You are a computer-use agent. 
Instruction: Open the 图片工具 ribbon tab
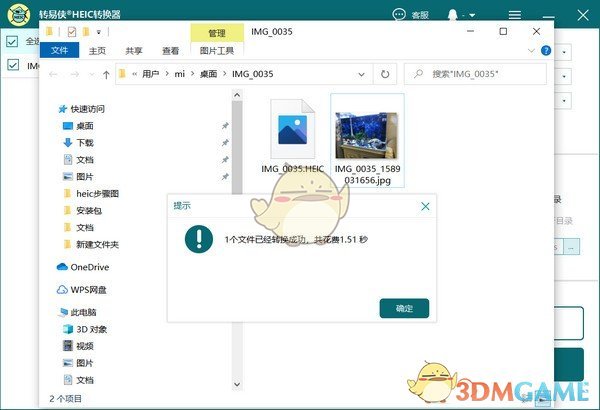point(217,51)
